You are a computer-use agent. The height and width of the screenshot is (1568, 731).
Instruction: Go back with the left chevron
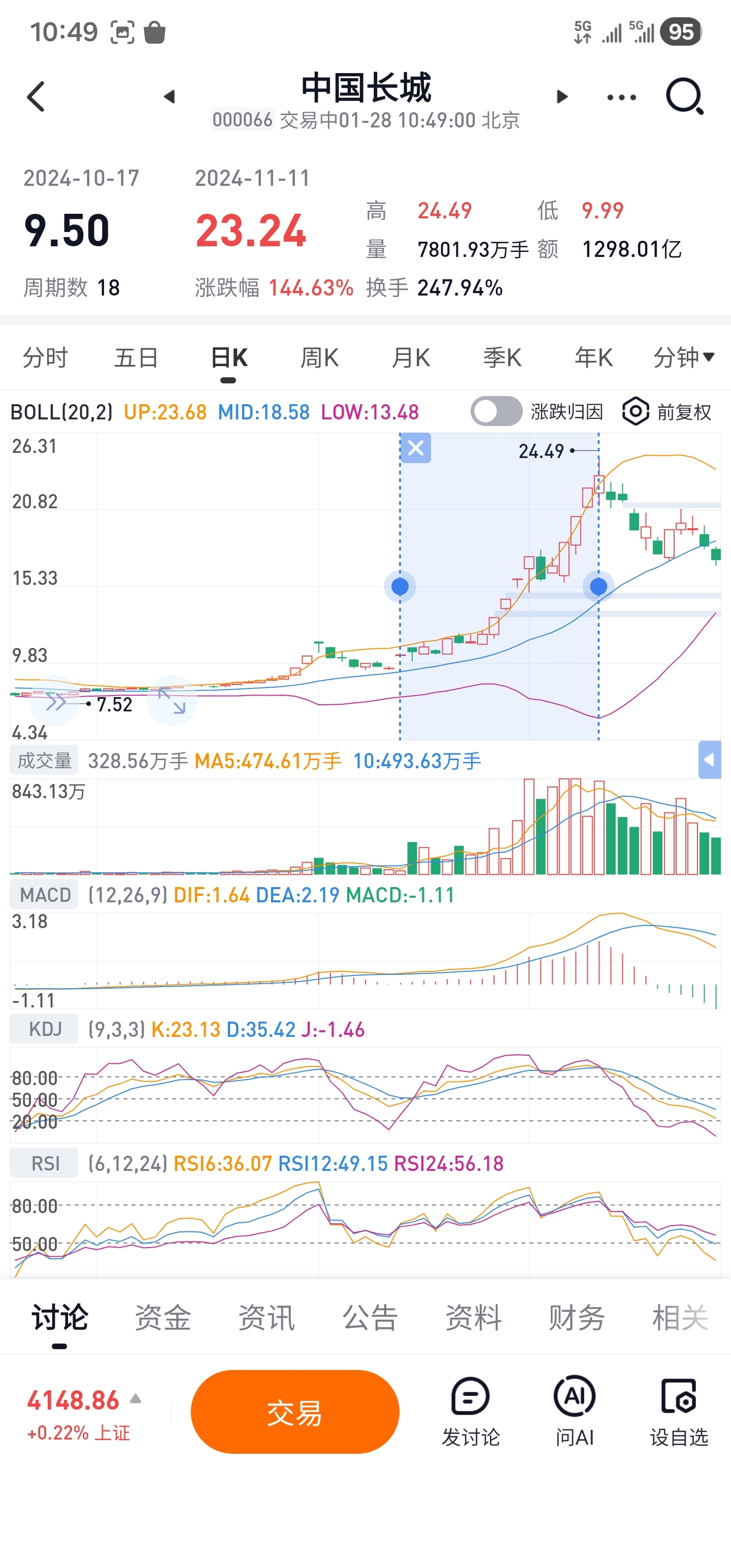[x=36, y=97]
